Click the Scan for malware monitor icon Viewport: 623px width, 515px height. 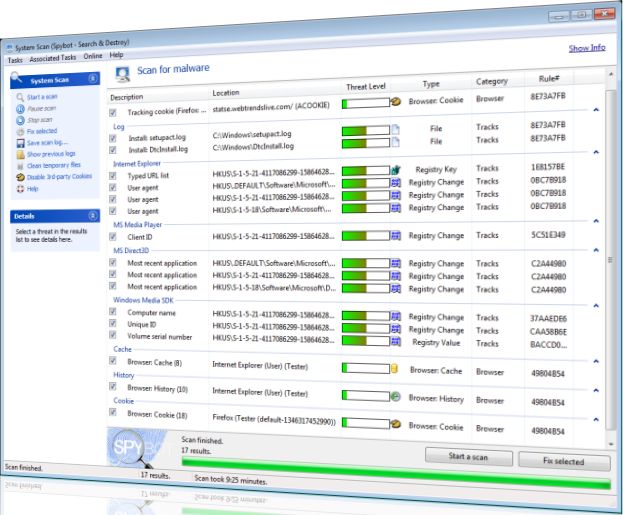point(123,74)
